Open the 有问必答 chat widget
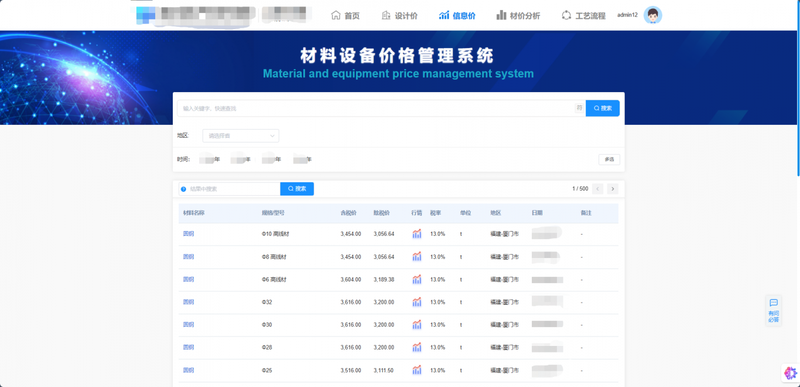 coord(773,311)
